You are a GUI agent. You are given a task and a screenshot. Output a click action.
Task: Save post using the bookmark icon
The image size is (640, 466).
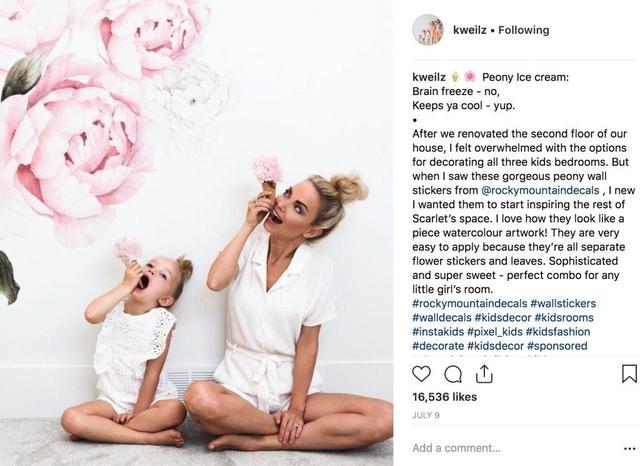click(629, 373)
